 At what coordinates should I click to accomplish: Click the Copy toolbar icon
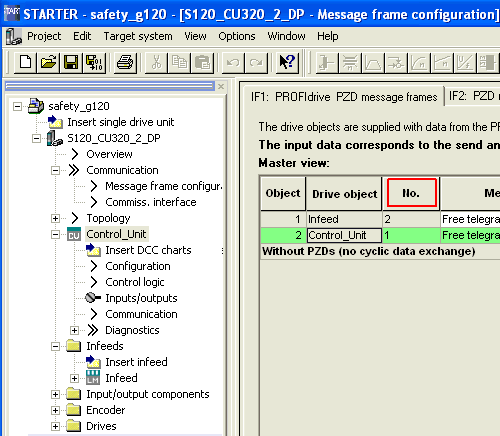179,62
